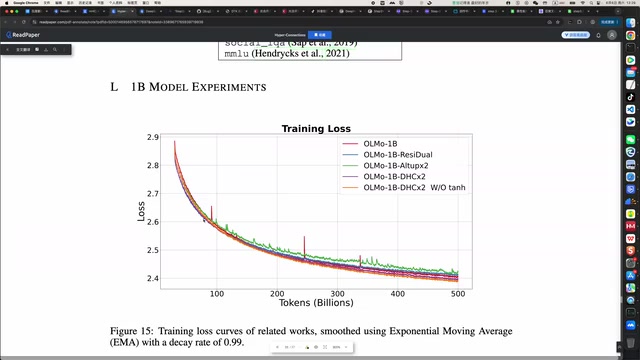Screen dimensions: 640x360
Task: Bookmark this page with the star icon
Action: pos(558,22)
